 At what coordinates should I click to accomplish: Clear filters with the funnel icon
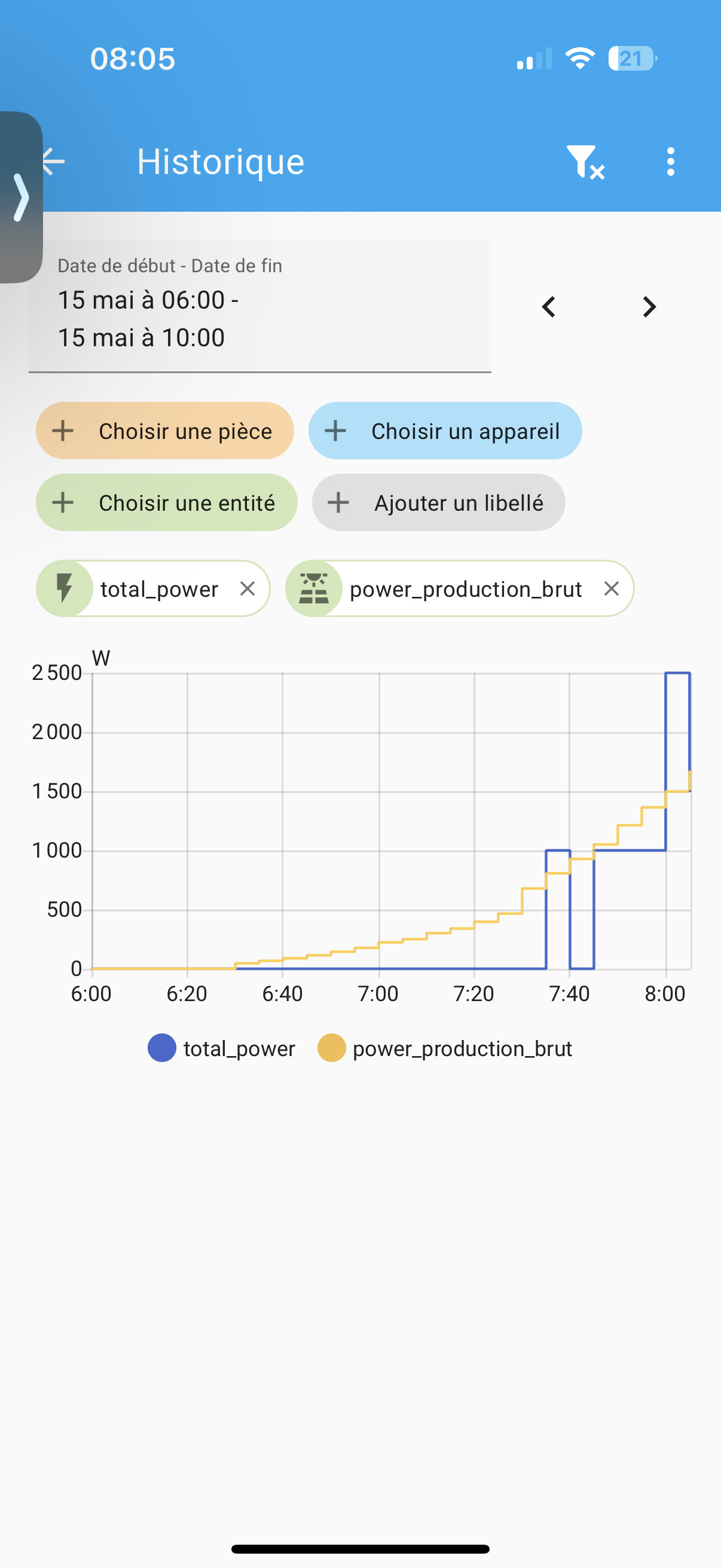(584, 162)
